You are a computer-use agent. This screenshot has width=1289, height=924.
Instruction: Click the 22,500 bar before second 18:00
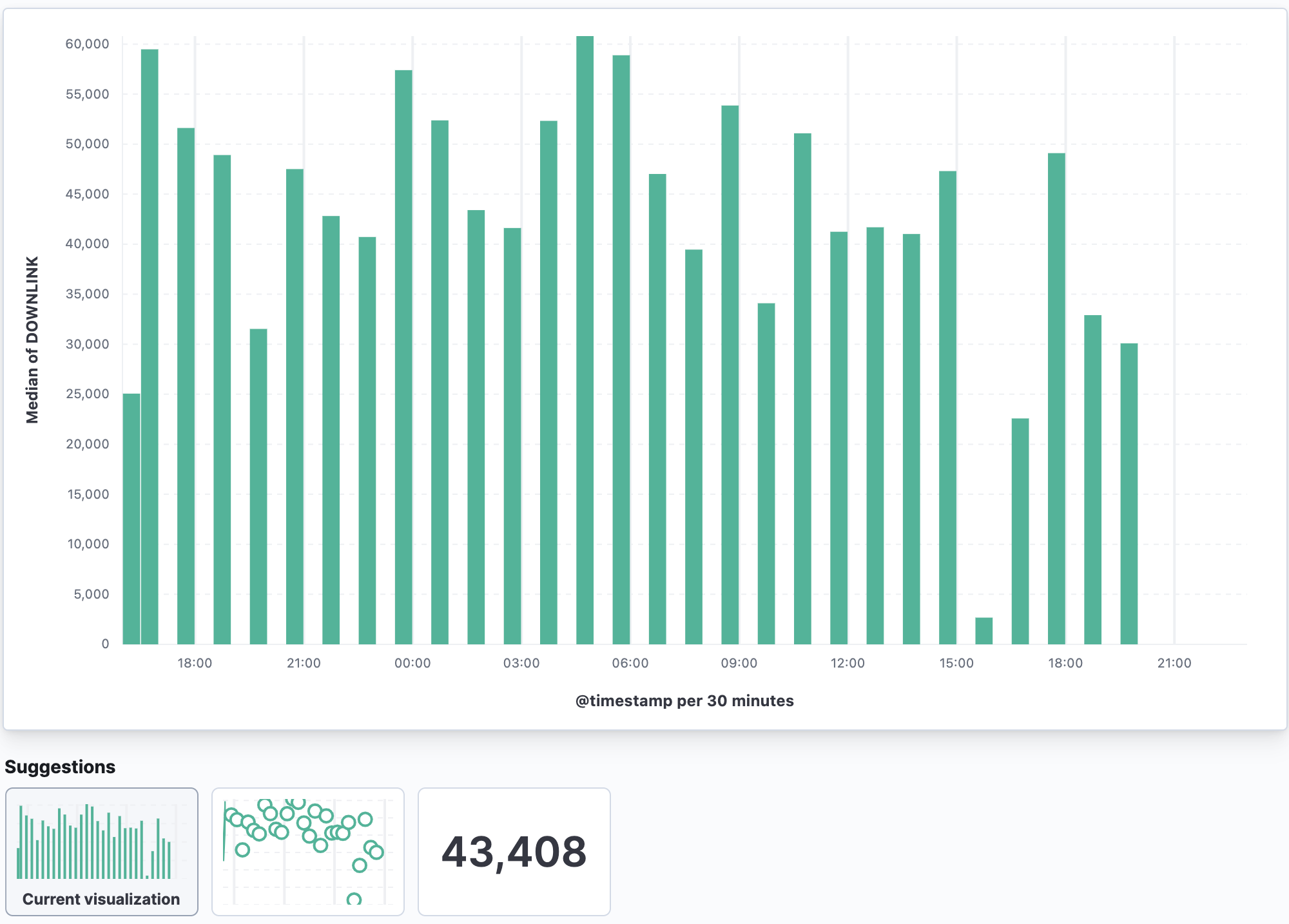click(x=1020, y=531)
